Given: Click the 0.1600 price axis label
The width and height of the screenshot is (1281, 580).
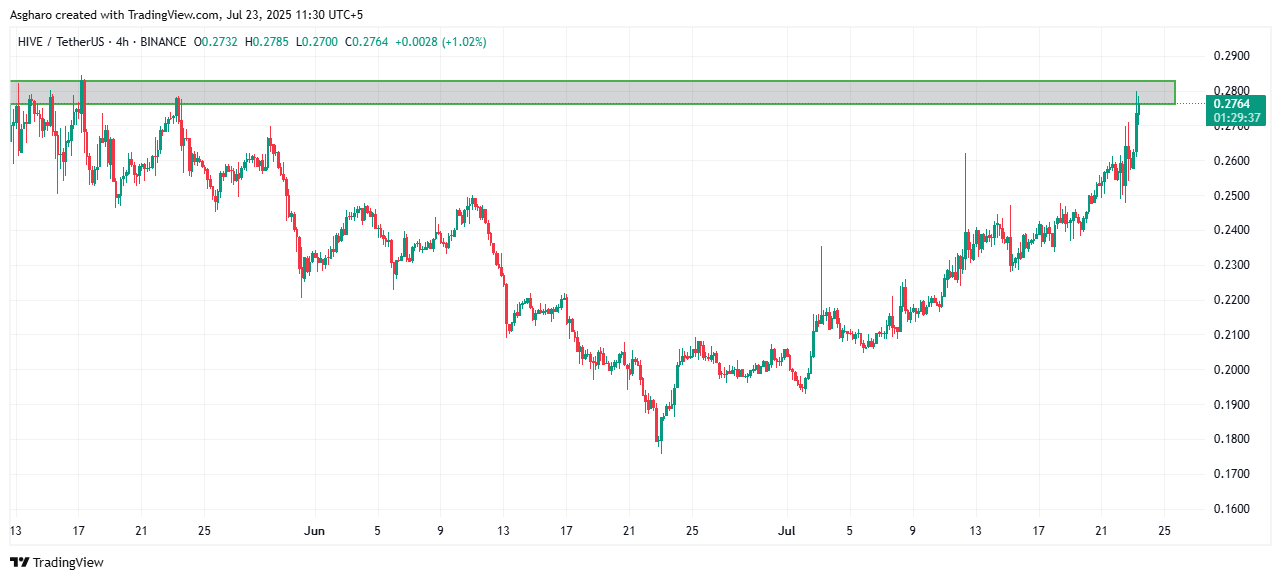Looking at the screenshot, I should (1232, 509).
